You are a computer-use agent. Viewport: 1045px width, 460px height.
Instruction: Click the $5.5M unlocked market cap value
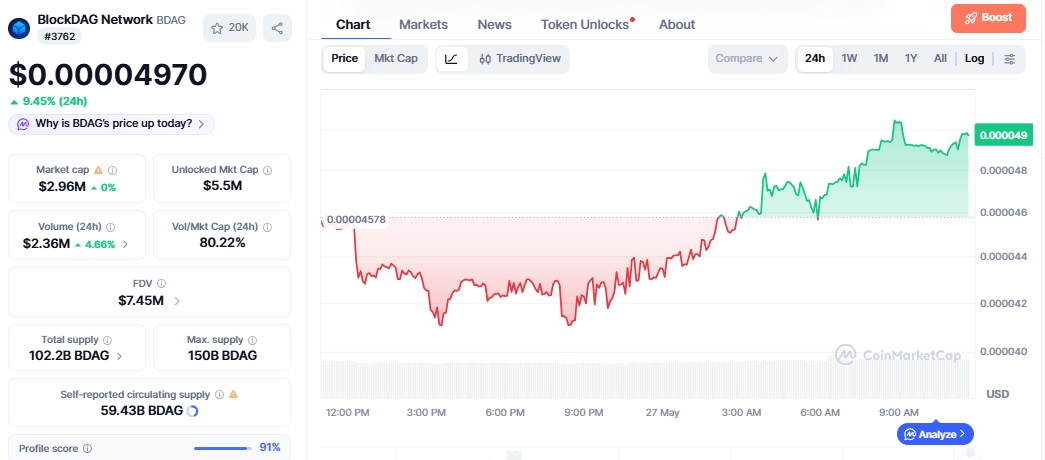click(x=222, y=186)
